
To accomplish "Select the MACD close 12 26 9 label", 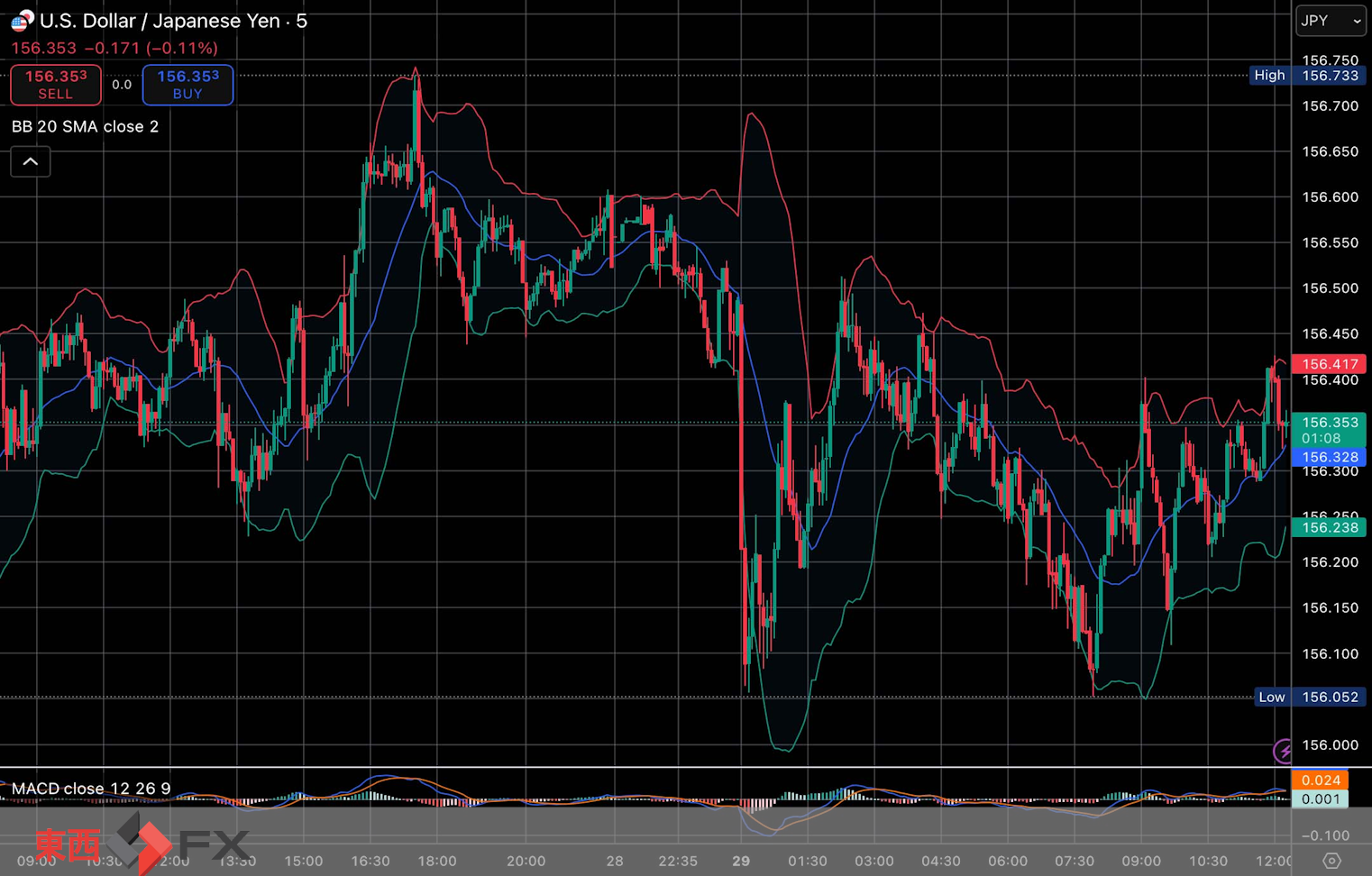I will 91,789.
